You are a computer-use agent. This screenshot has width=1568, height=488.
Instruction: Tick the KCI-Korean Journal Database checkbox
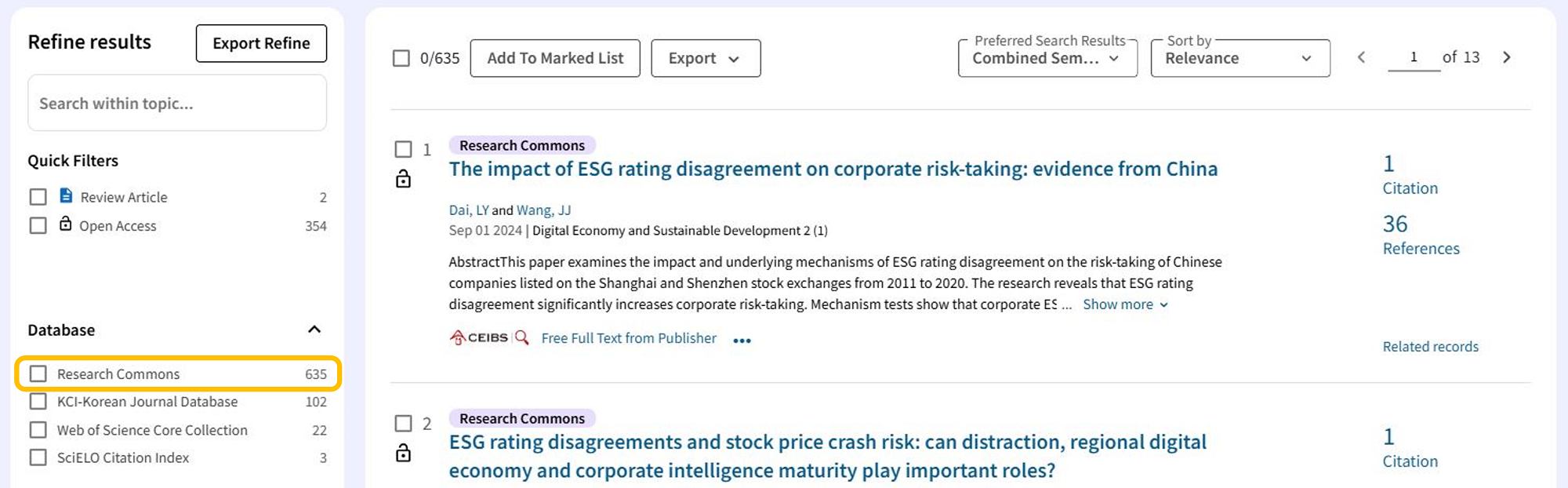(x=38, y=402)
